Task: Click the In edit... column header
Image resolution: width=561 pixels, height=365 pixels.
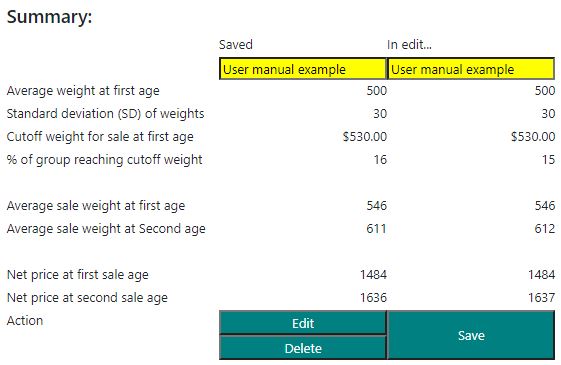Action: click(x=409, y=45)
